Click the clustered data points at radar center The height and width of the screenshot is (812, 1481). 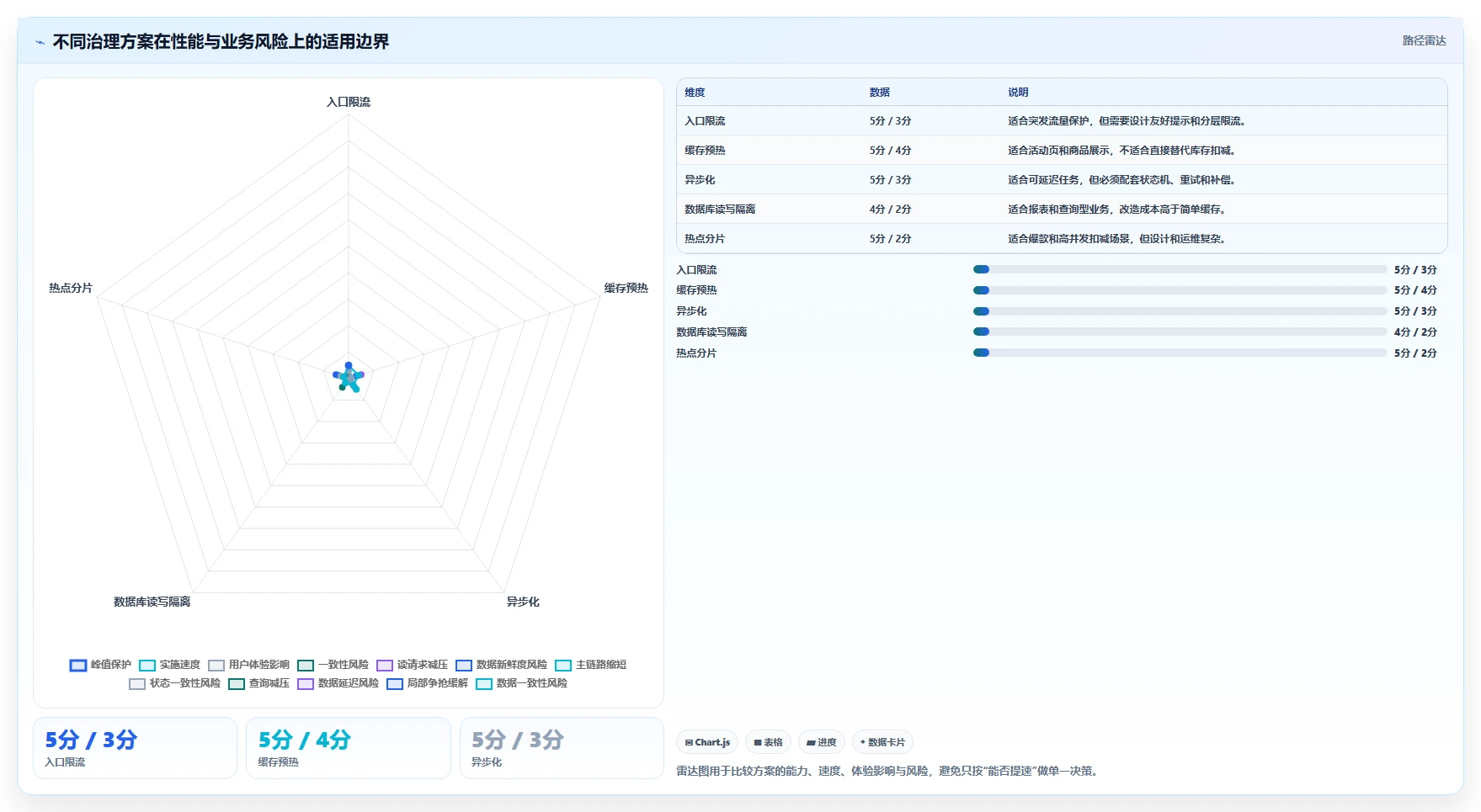tap(349, 378)
